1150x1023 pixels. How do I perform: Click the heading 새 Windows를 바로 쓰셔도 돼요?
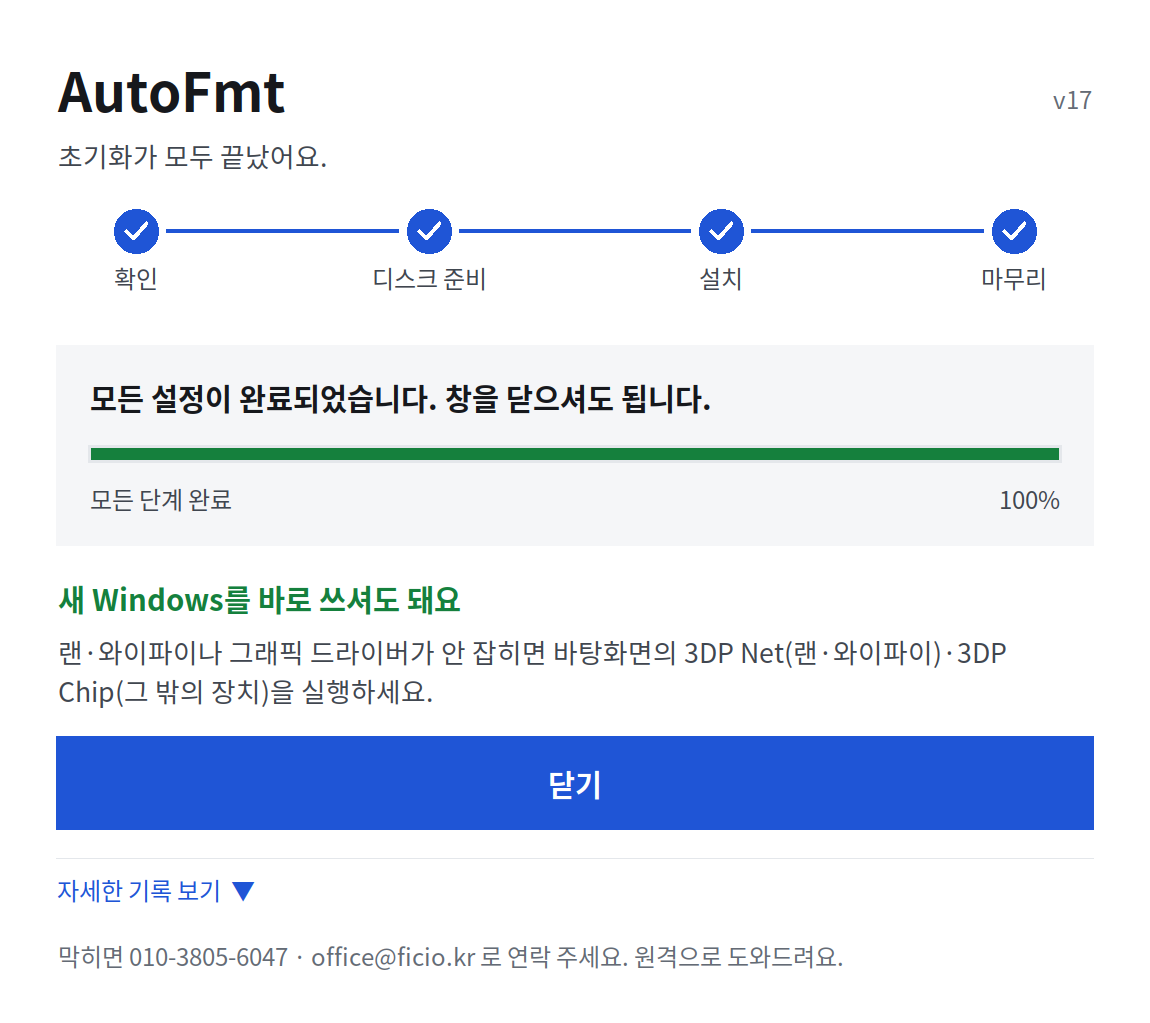pyautogui.click(x=259, y=600)
